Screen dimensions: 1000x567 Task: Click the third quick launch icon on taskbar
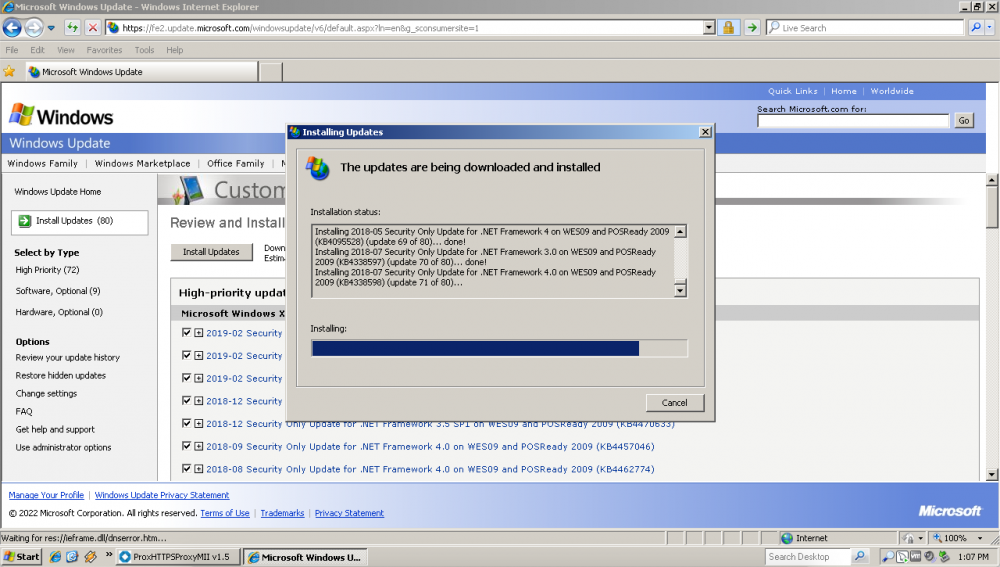point(90,557)
